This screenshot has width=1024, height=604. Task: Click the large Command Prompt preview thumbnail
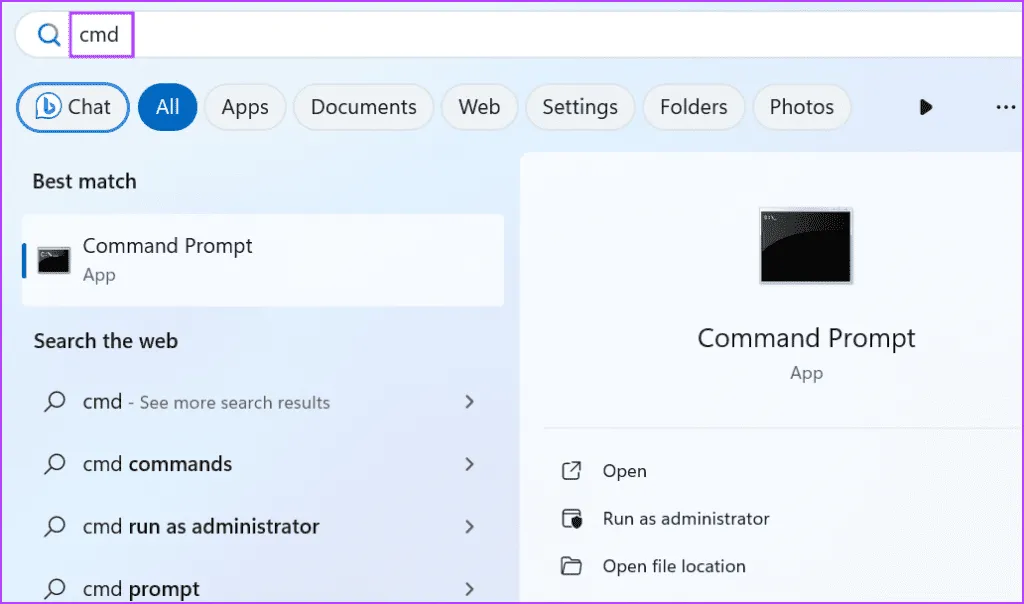tap(805, 246)
